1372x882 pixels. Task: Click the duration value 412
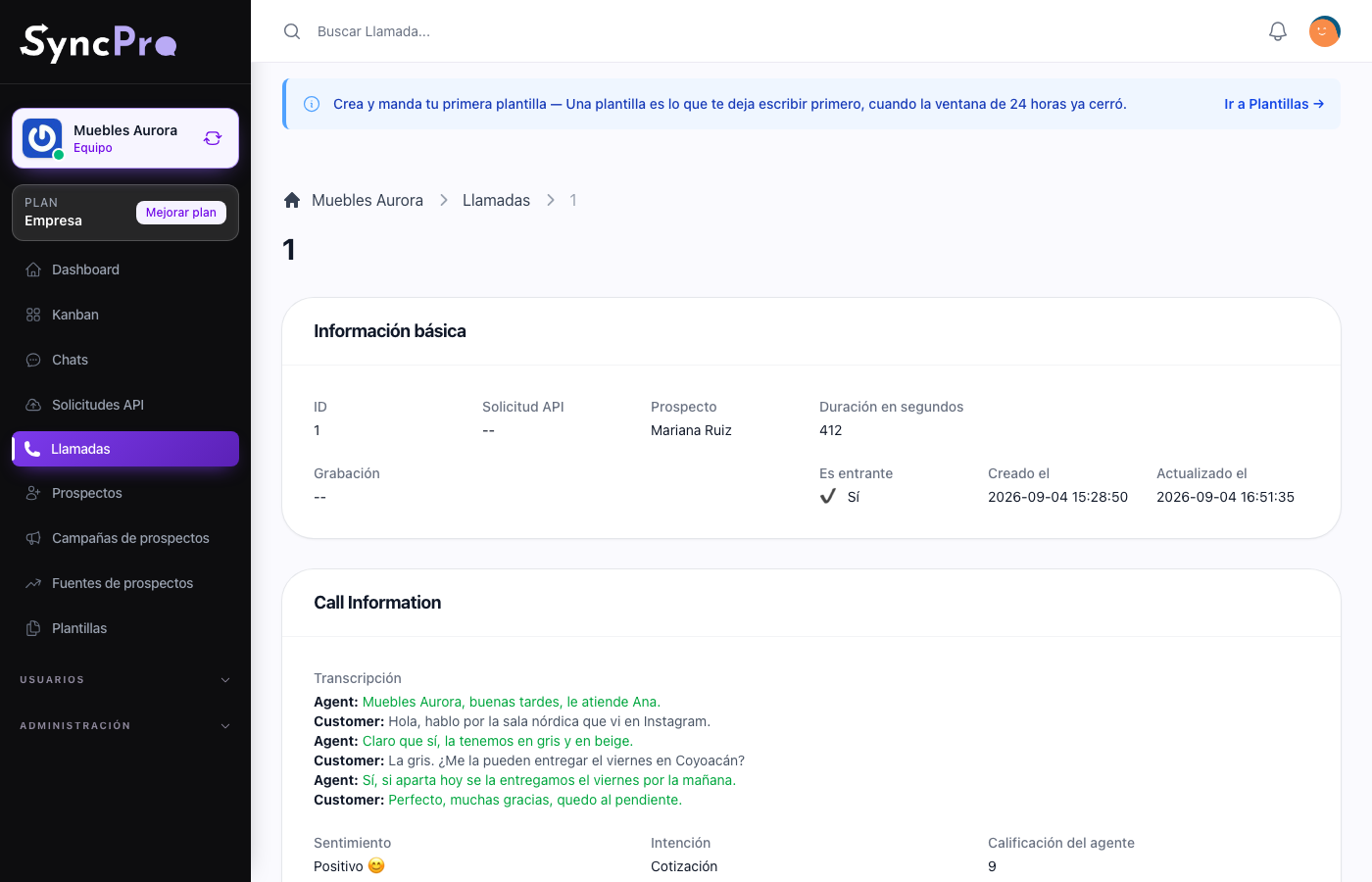pyautogui.click(x=831, y=430)
